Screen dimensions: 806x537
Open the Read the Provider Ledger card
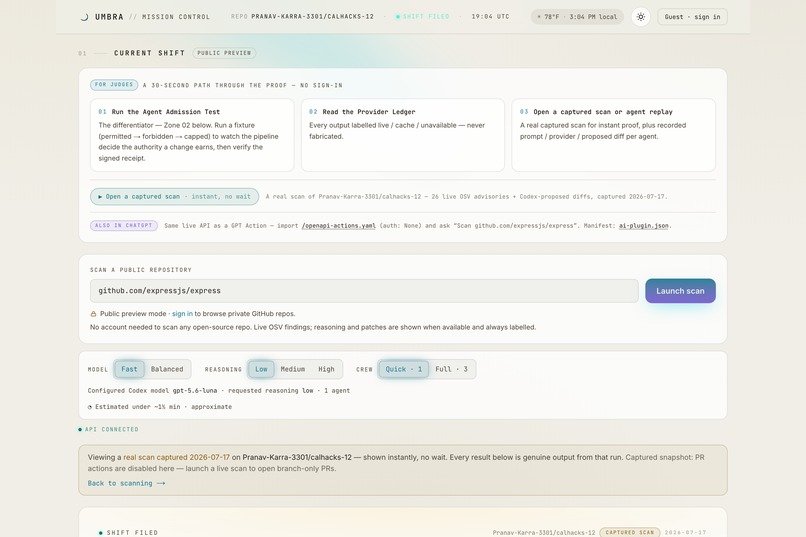coord(402,135)
